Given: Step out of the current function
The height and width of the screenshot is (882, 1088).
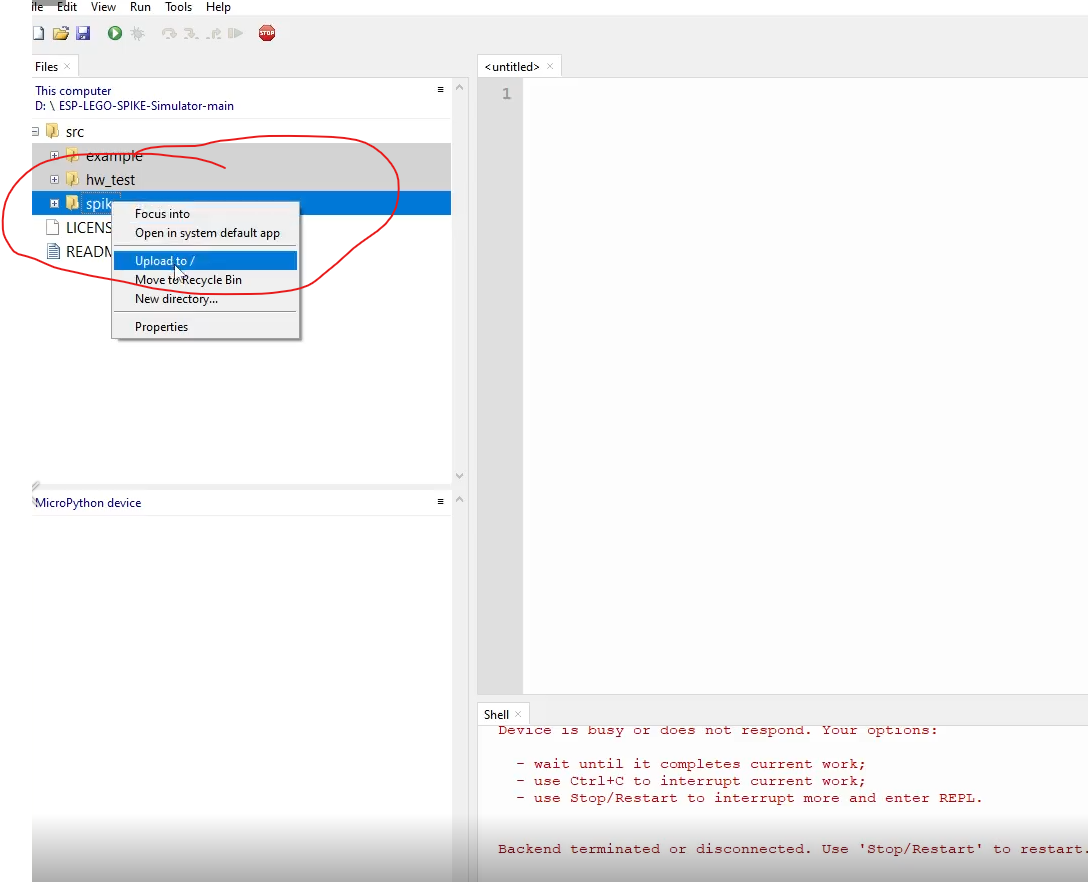Looking at the screenshot, I should point(211,33).
